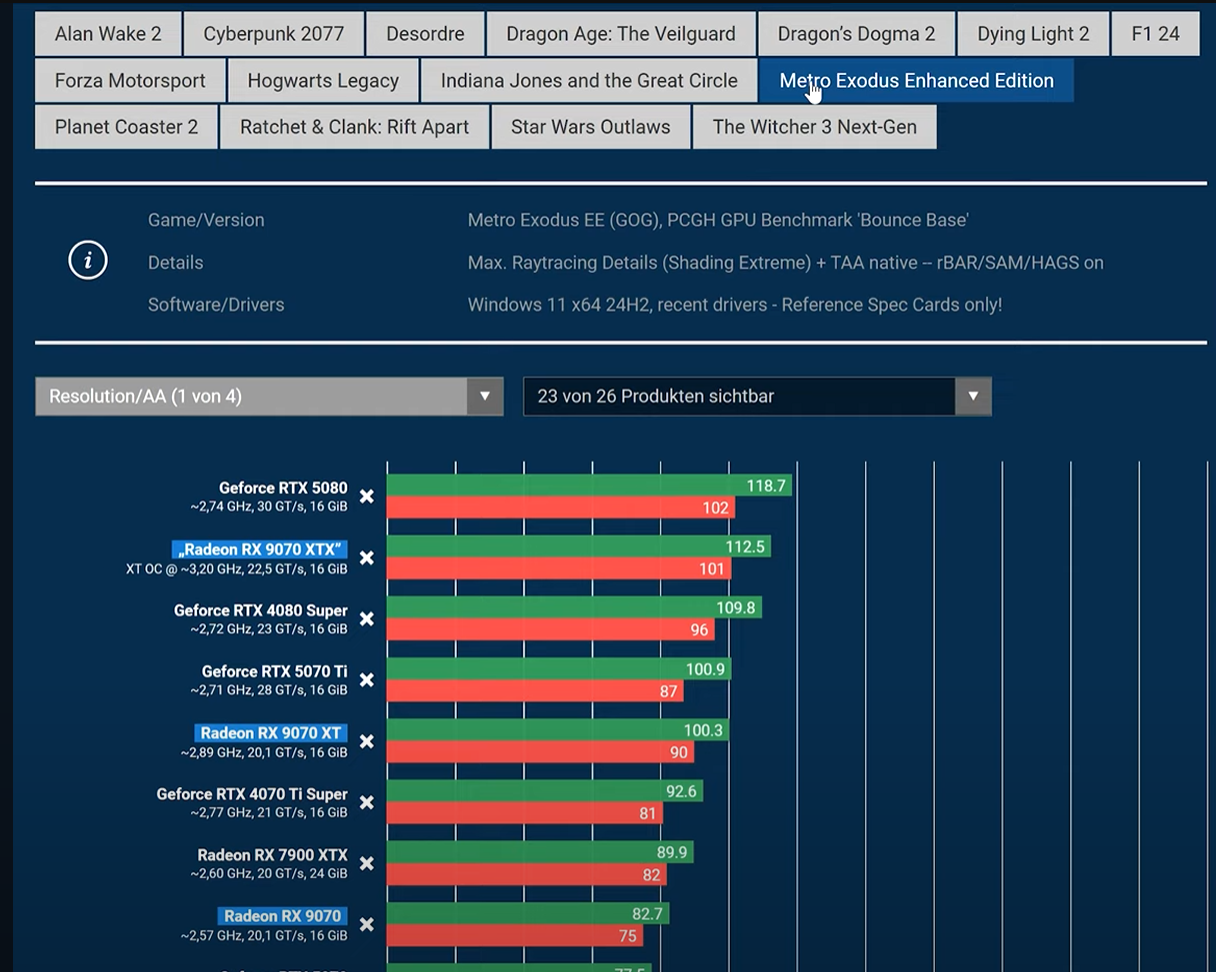Open Indiana Jones and the Great Circle tab

coord(589,80)
